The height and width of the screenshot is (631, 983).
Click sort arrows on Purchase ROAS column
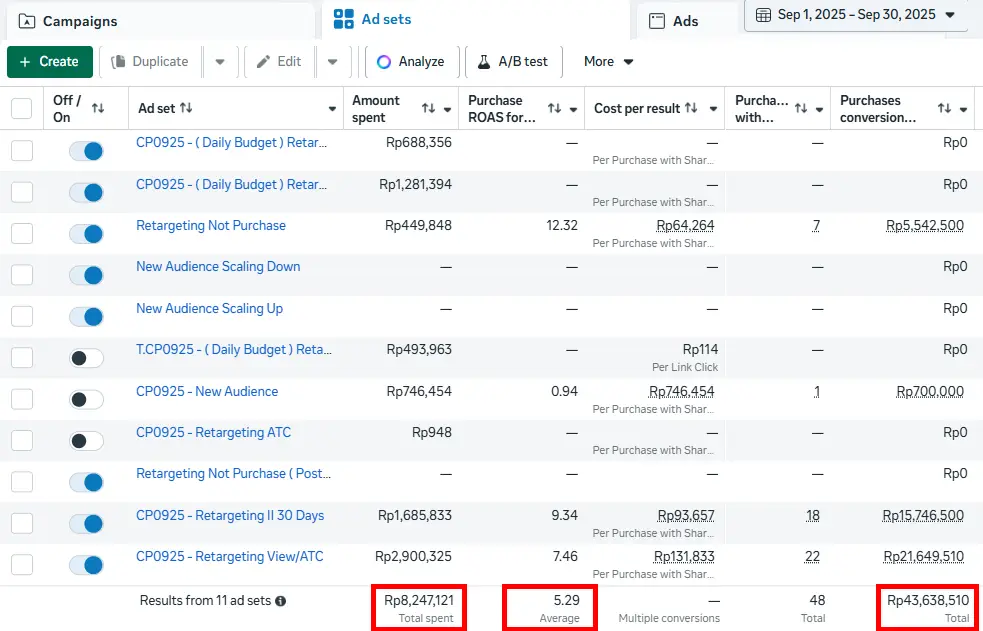(555, 108)
